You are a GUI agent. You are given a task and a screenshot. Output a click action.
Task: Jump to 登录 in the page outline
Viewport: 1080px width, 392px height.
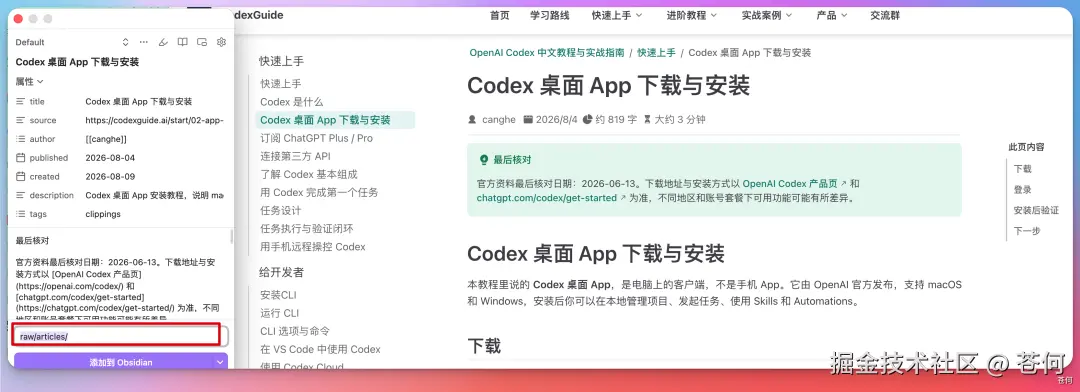coord(1023,189)
